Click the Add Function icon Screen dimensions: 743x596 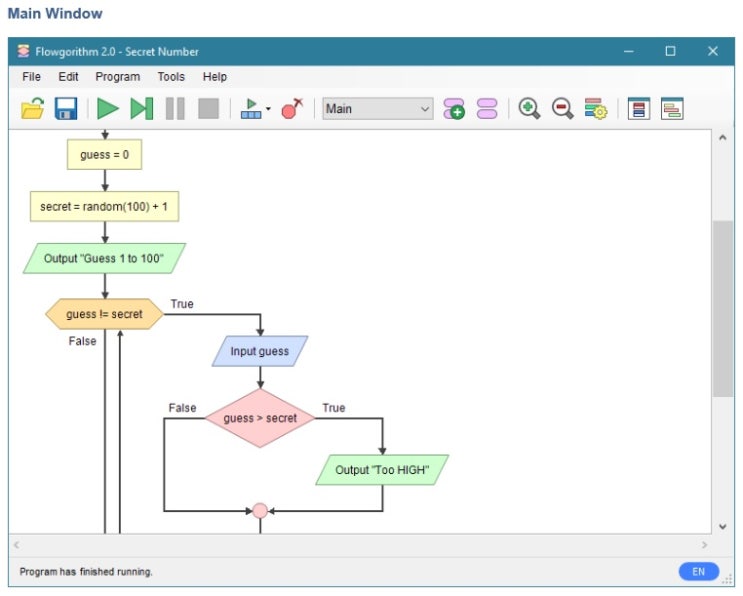[454, 109]
